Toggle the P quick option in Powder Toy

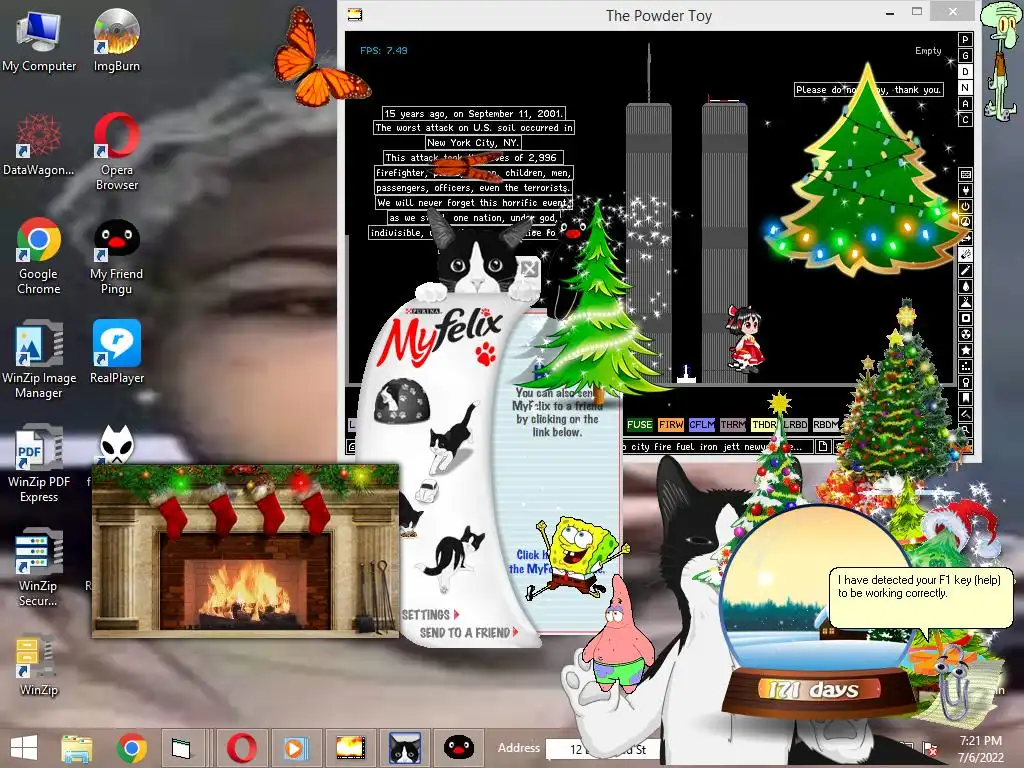click(965, 39)
